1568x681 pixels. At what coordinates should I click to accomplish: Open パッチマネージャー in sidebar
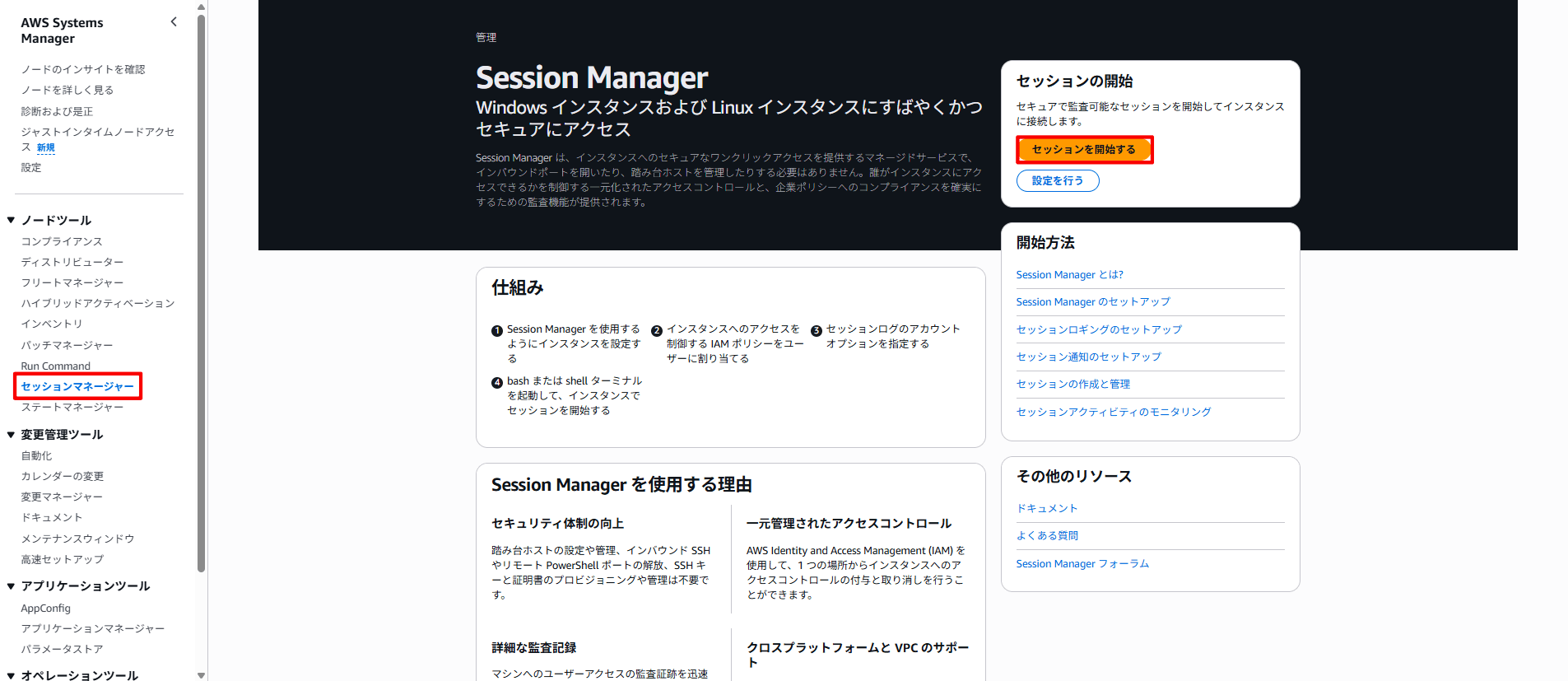pyautogui.click(x=67, y=345)
